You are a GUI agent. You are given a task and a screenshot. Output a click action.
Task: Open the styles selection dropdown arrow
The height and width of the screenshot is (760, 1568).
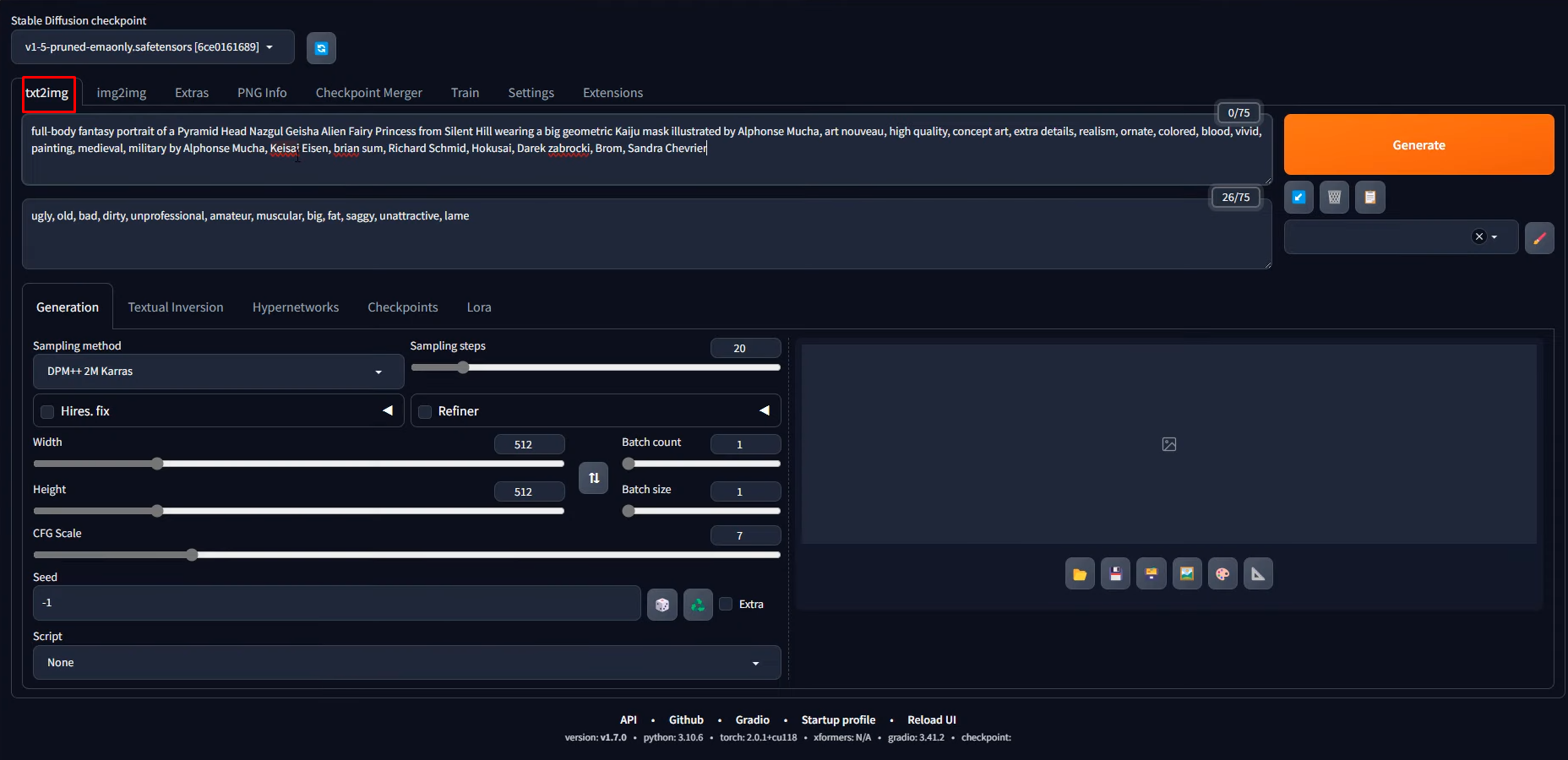pyautogui.click(x=1494, y=237)
